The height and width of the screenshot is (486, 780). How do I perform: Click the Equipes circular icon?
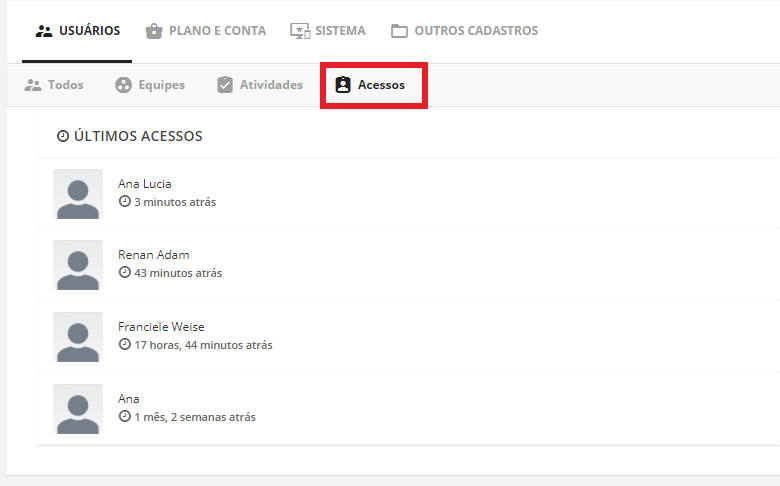[123, 85]
